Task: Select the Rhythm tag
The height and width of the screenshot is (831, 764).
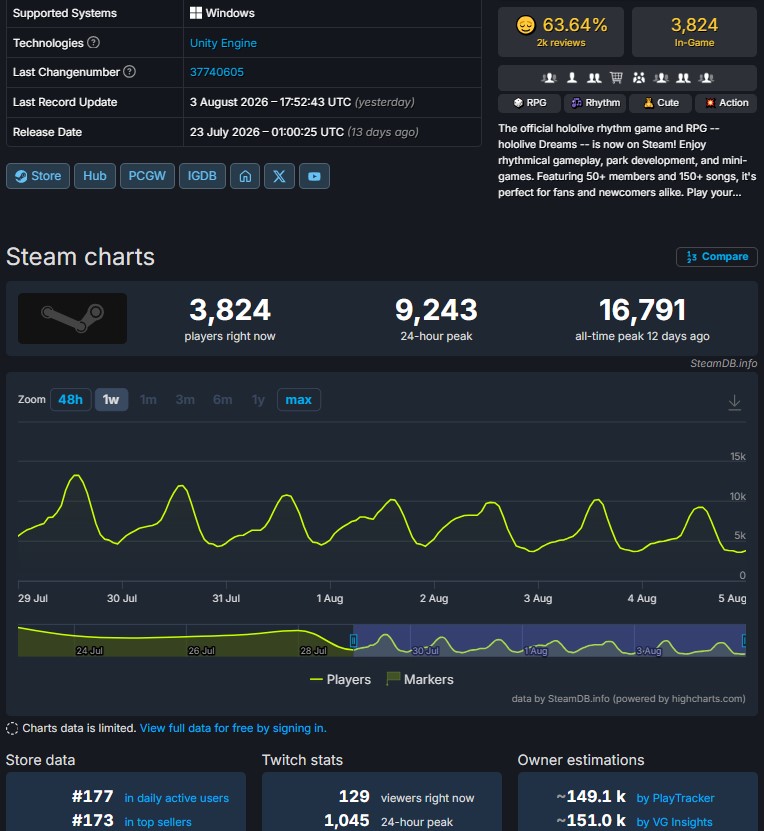Action: (x=595, y=103)
